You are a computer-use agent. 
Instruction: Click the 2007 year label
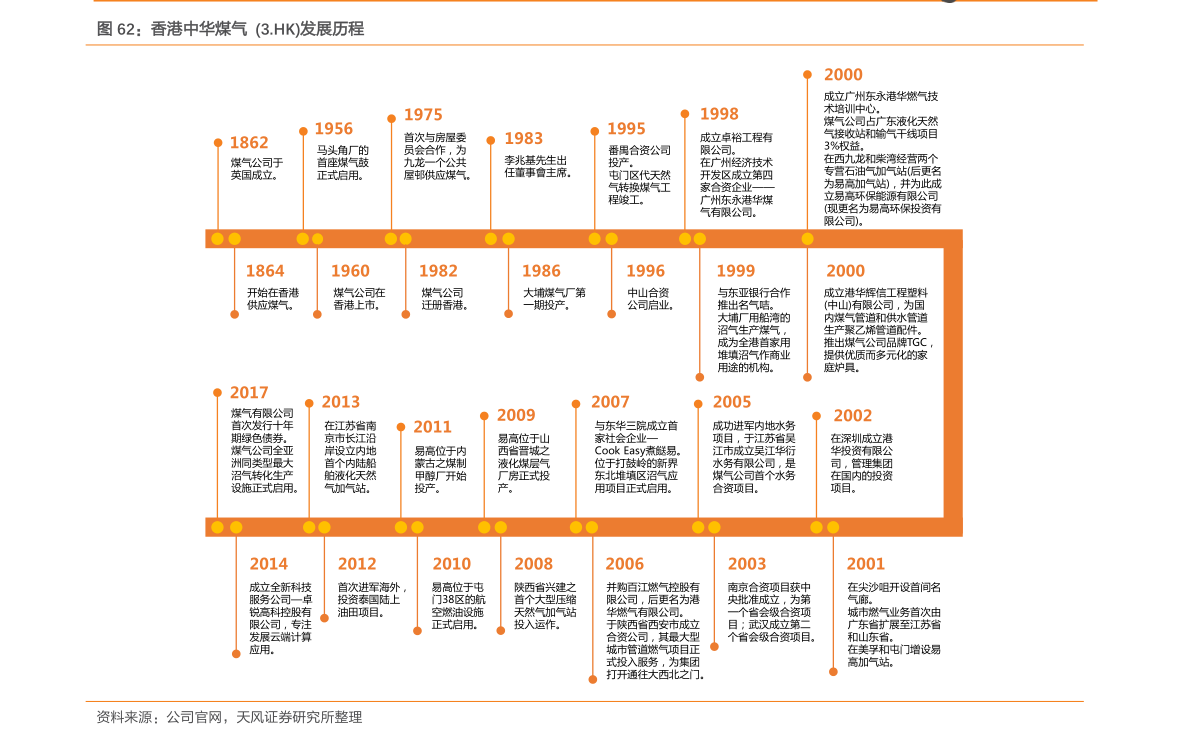(610, 402)
